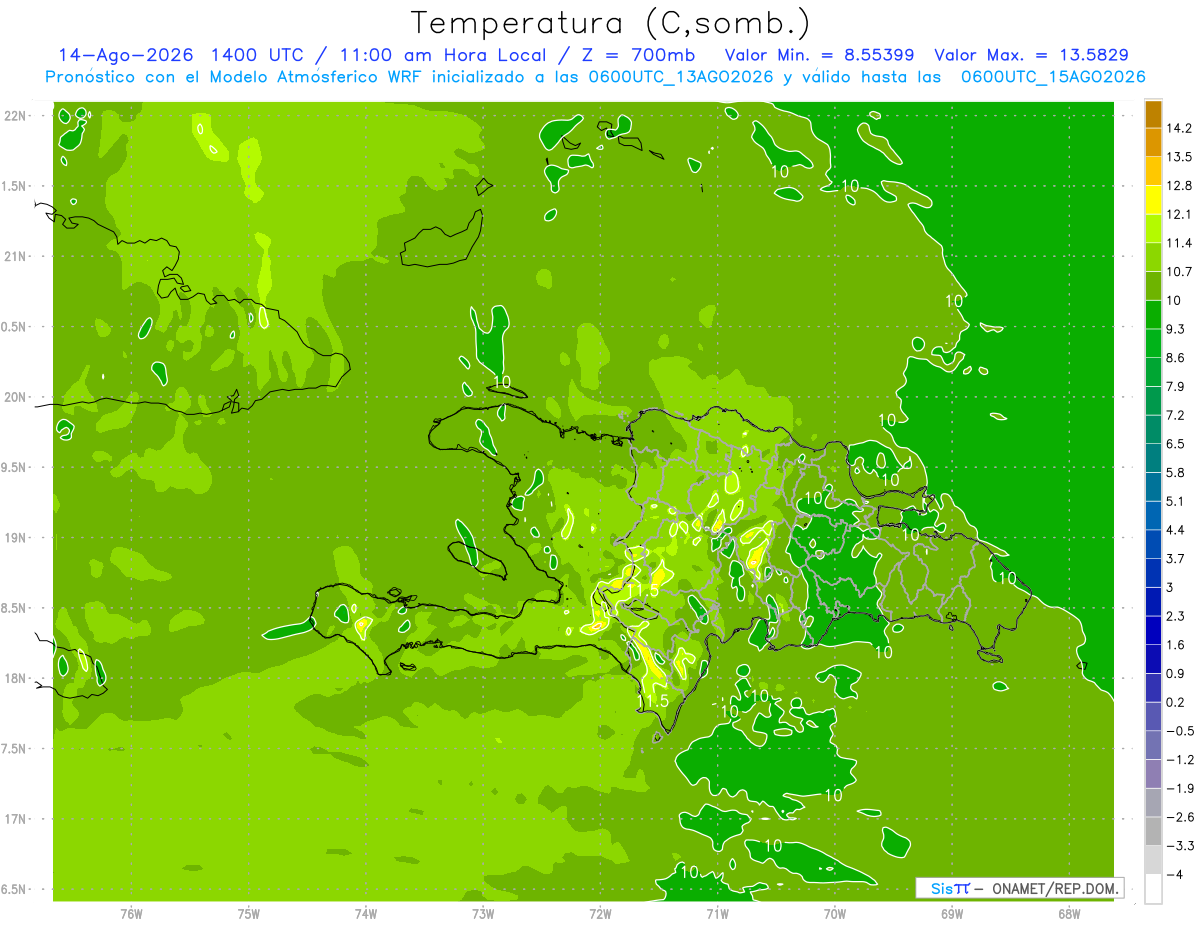This screenshot has width=1200, height=927.
Task: Click the '69W' longitude label
Action: tap(952, 912)
